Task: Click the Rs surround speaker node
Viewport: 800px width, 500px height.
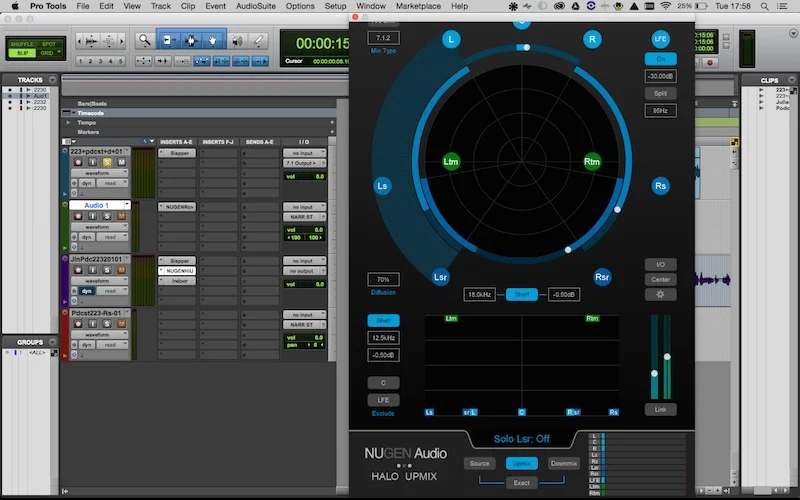Action: click(661, 186)
